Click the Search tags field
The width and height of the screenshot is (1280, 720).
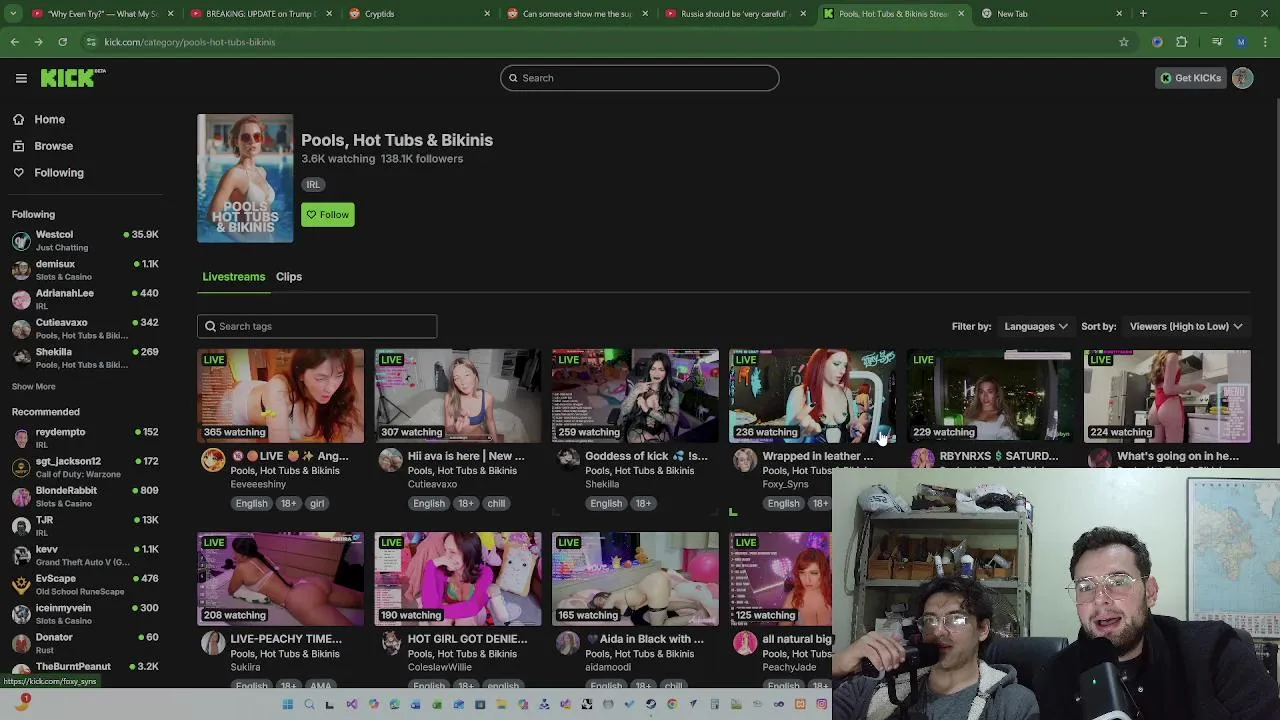pyautogui.click(x=317, y=326)
